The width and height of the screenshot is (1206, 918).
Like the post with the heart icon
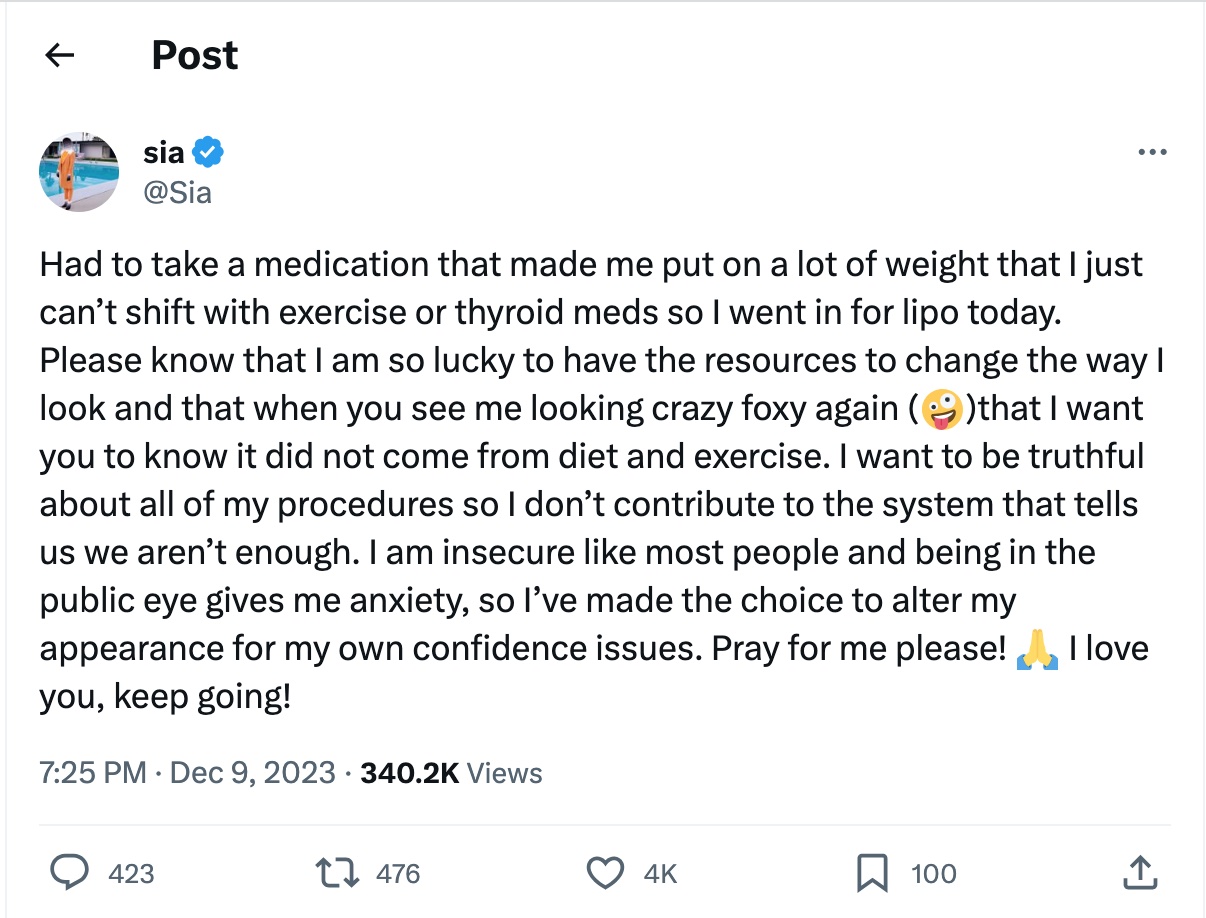[605, 873]
